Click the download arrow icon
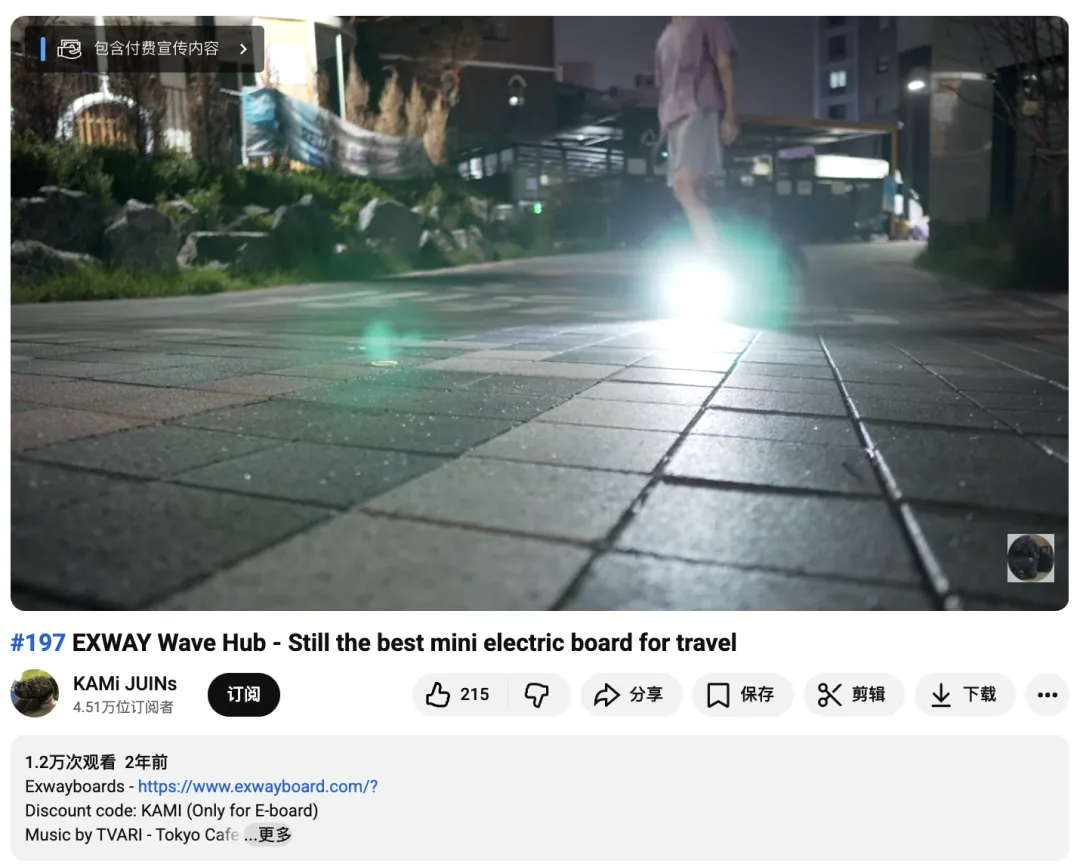Viewport: 1080px width, 867px height. point(941,695)
